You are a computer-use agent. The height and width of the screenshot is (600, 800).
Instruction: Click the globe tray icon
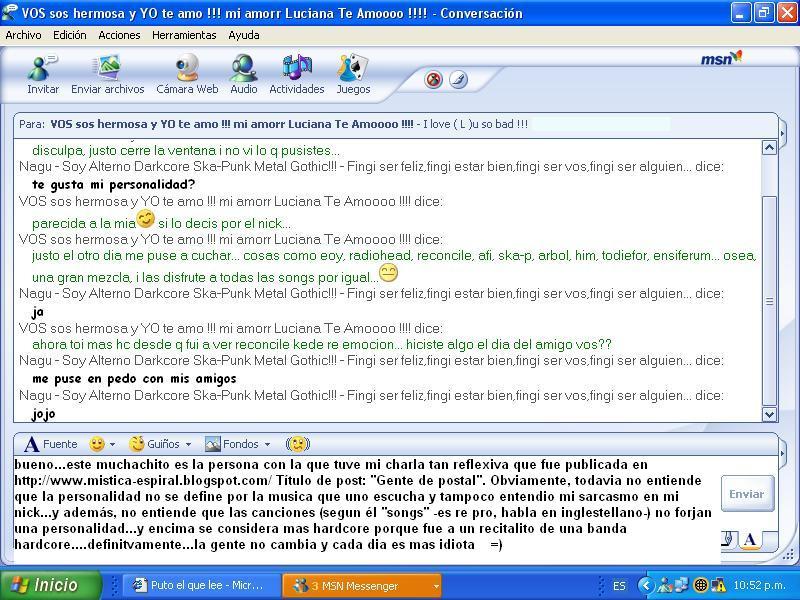(702, 585)
